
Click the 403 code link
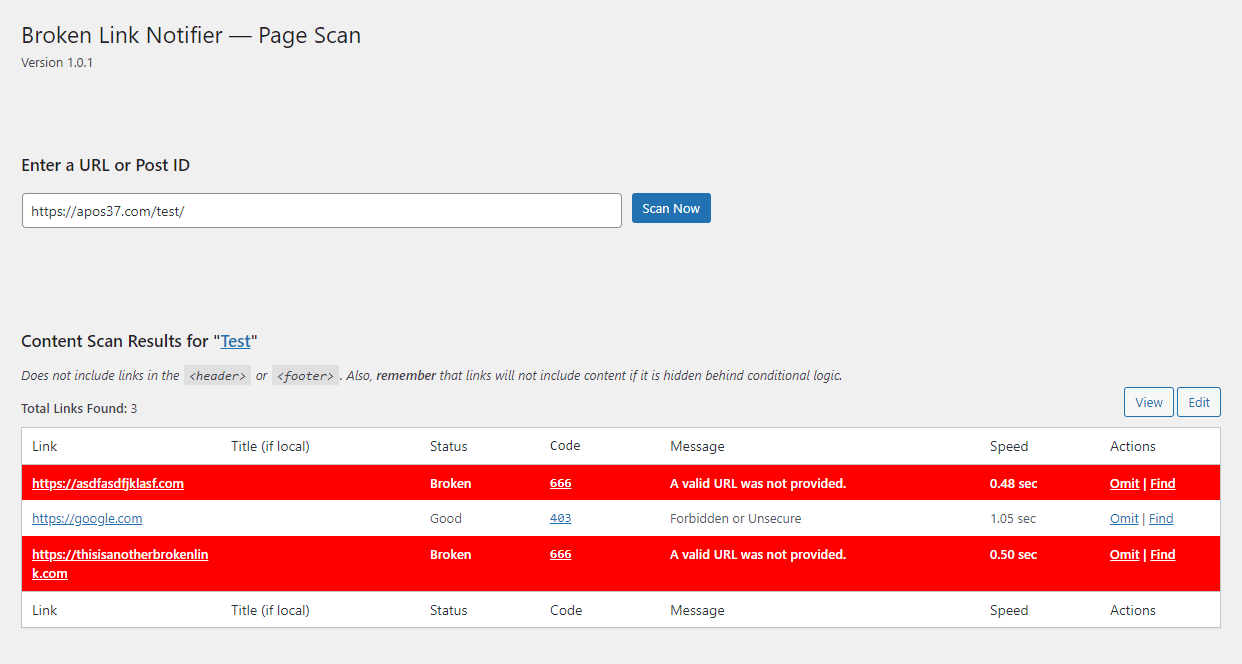click(x=560, y=518)
